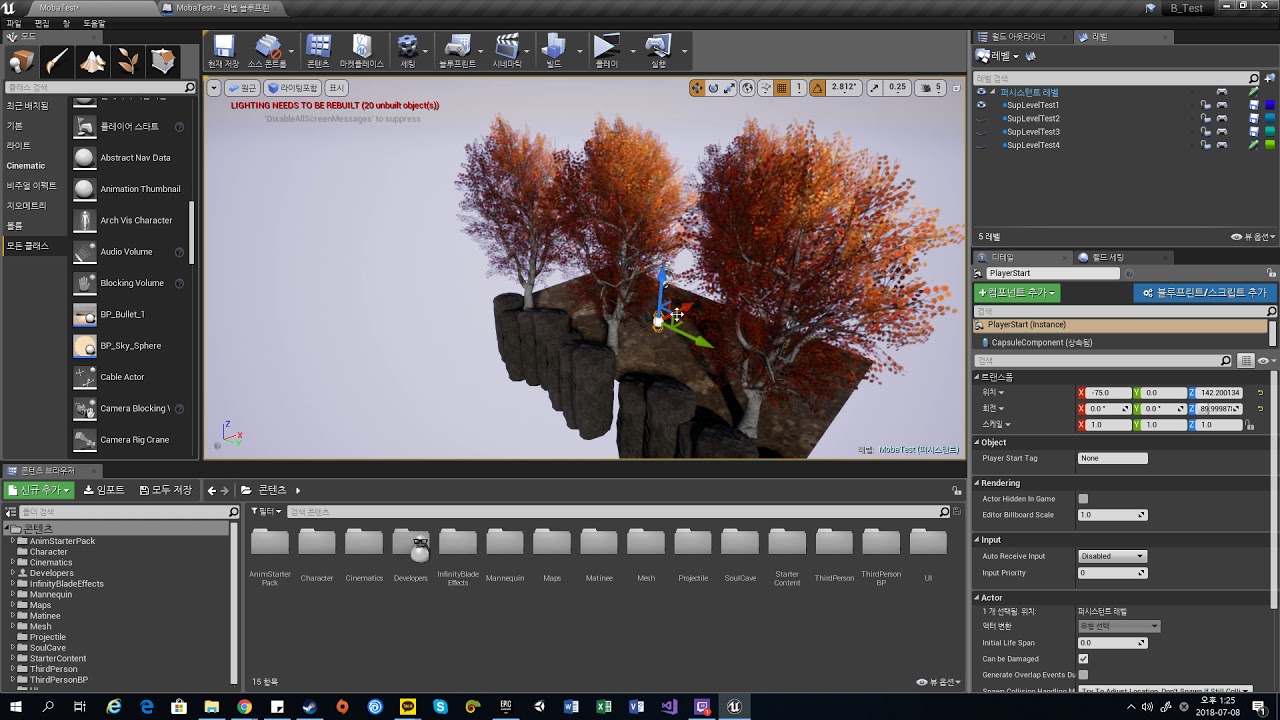Click the 임포트 button
The width and height of the screenshot is (1280, 720).
(x=105, y=490)
